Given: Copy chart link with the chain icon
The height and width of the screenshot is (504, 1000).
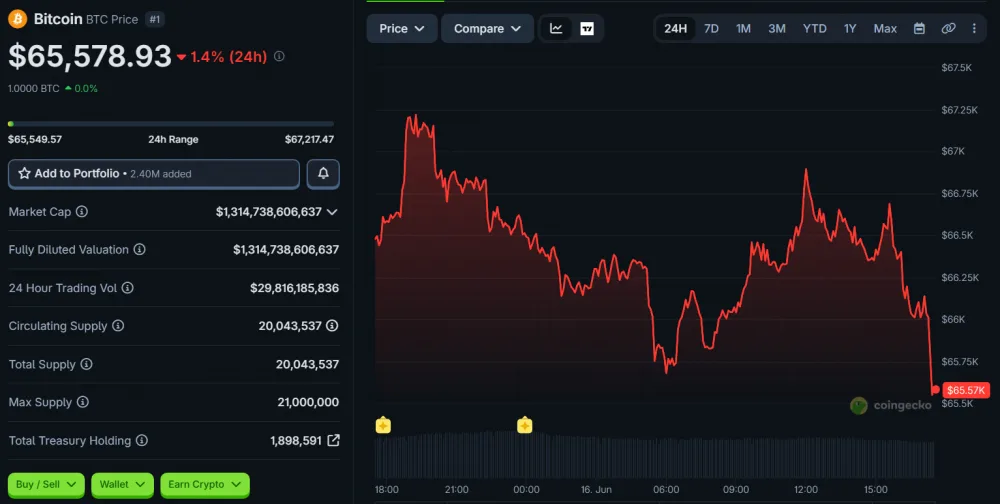Looking at the screenshot, I should tap(948, 29).
